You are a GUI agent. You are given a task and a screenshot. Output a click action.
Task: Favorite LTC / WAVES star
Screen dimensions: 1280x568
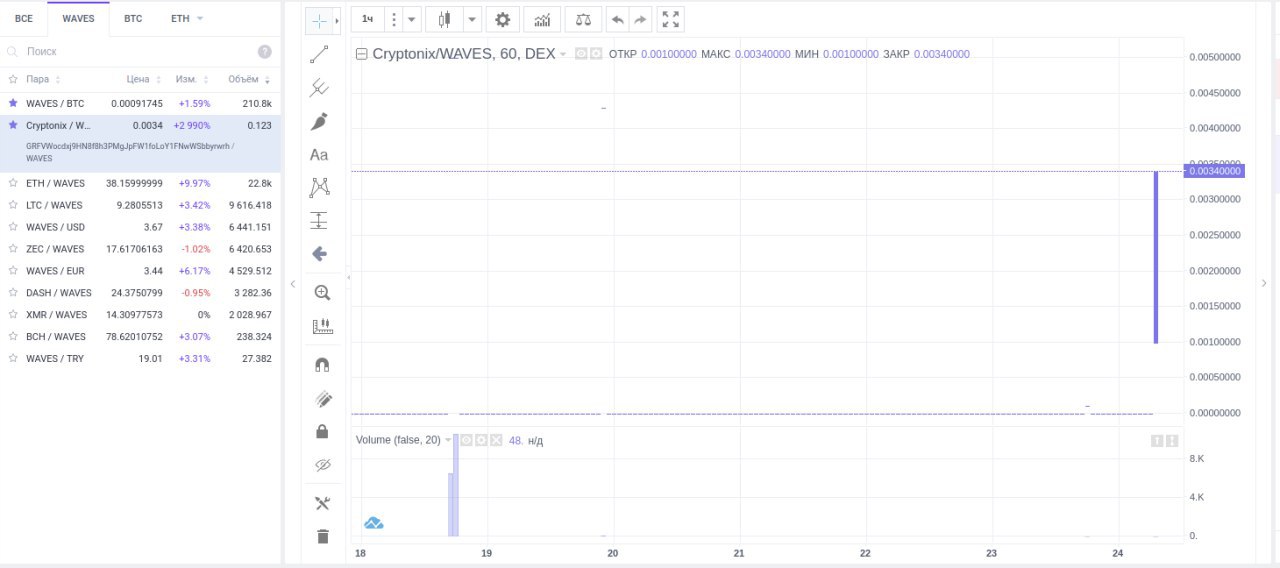(13, 205)
